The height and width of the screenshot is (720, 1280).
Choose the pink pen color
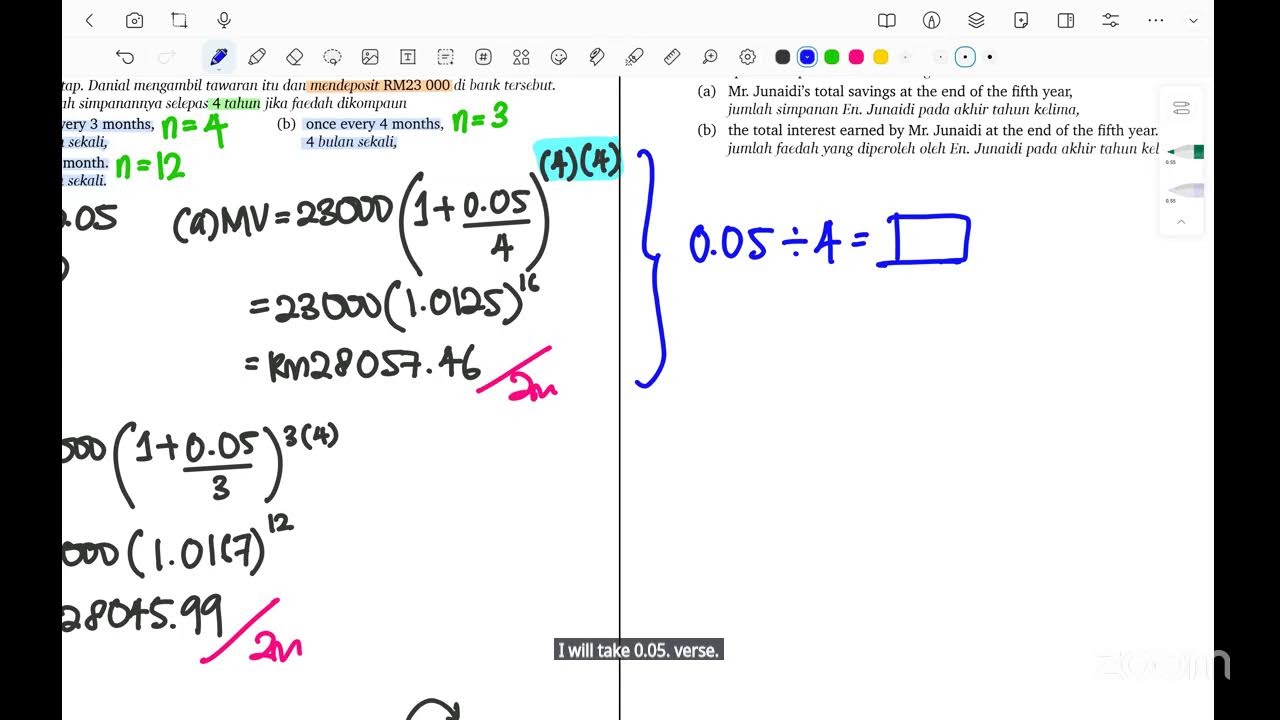pos(856,57)
